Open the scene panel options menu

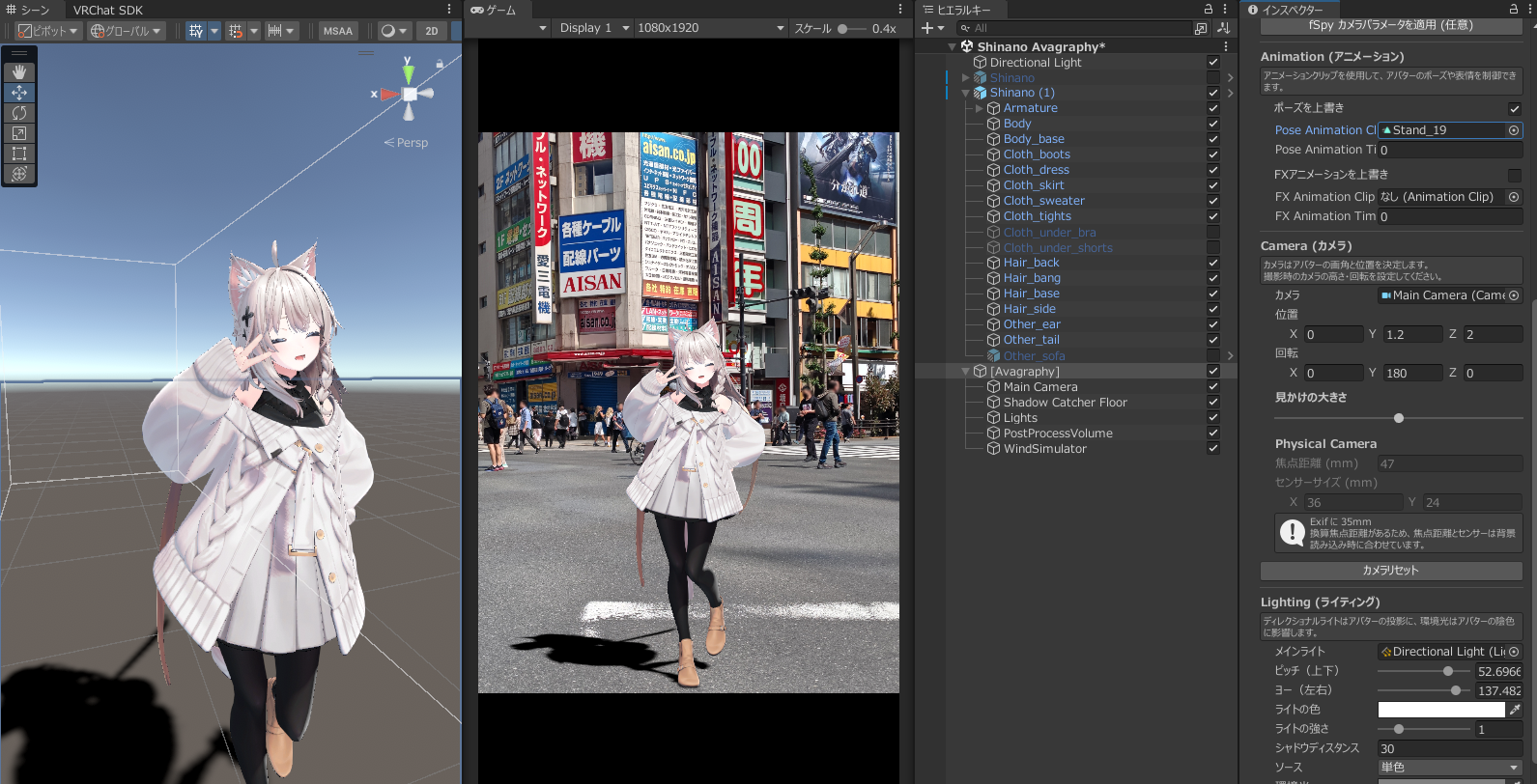[x=449, y=9]
